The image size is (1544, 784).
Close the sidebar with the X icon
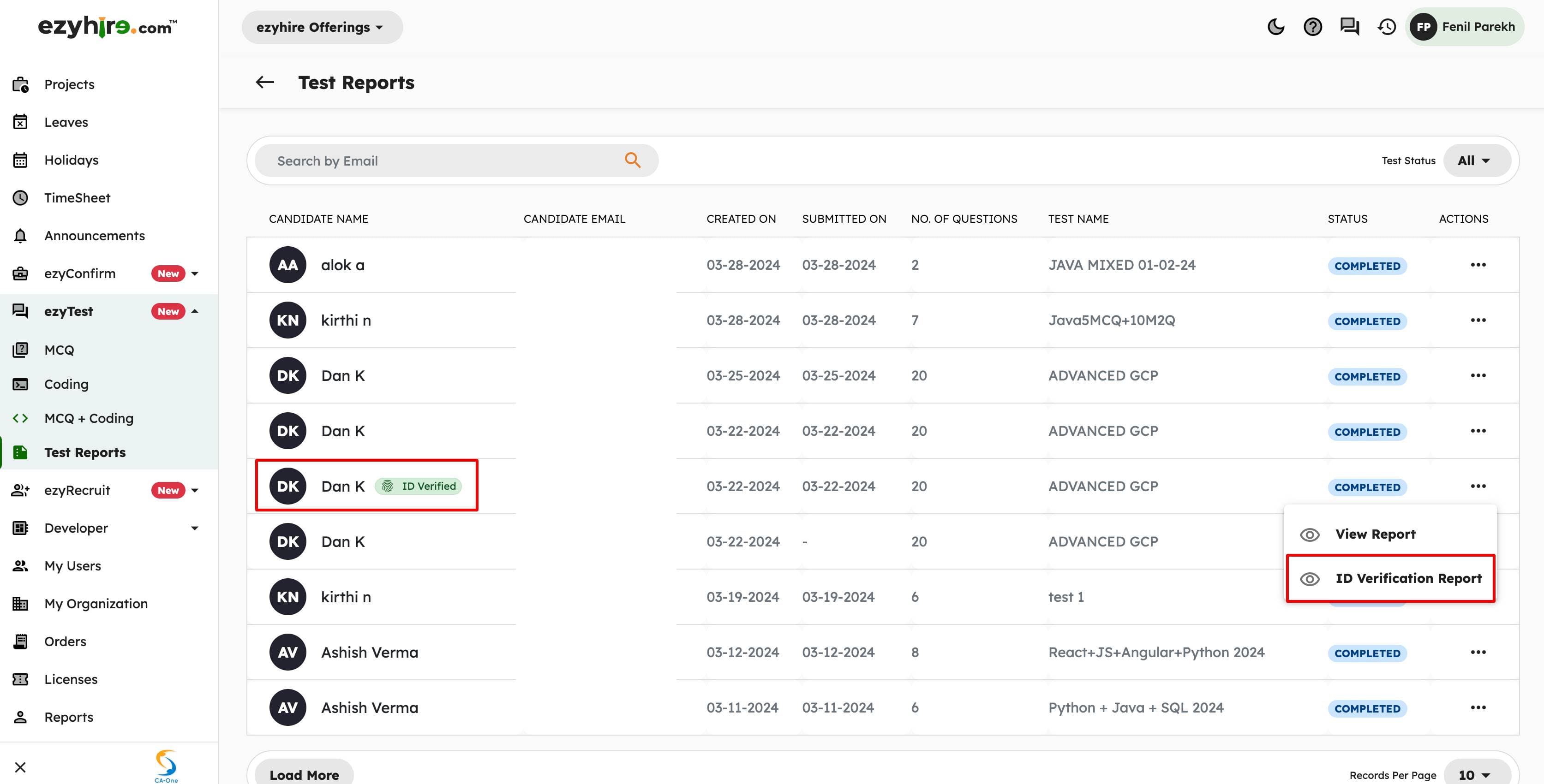tap(20, 767)
